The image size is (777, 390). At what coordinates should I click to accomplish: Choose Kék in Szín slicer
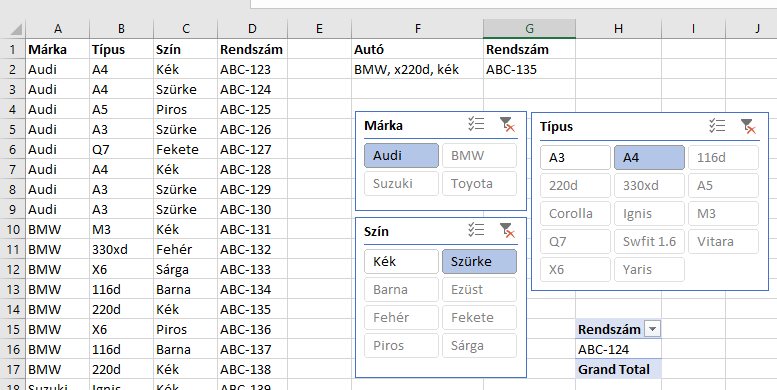[401, 262]
